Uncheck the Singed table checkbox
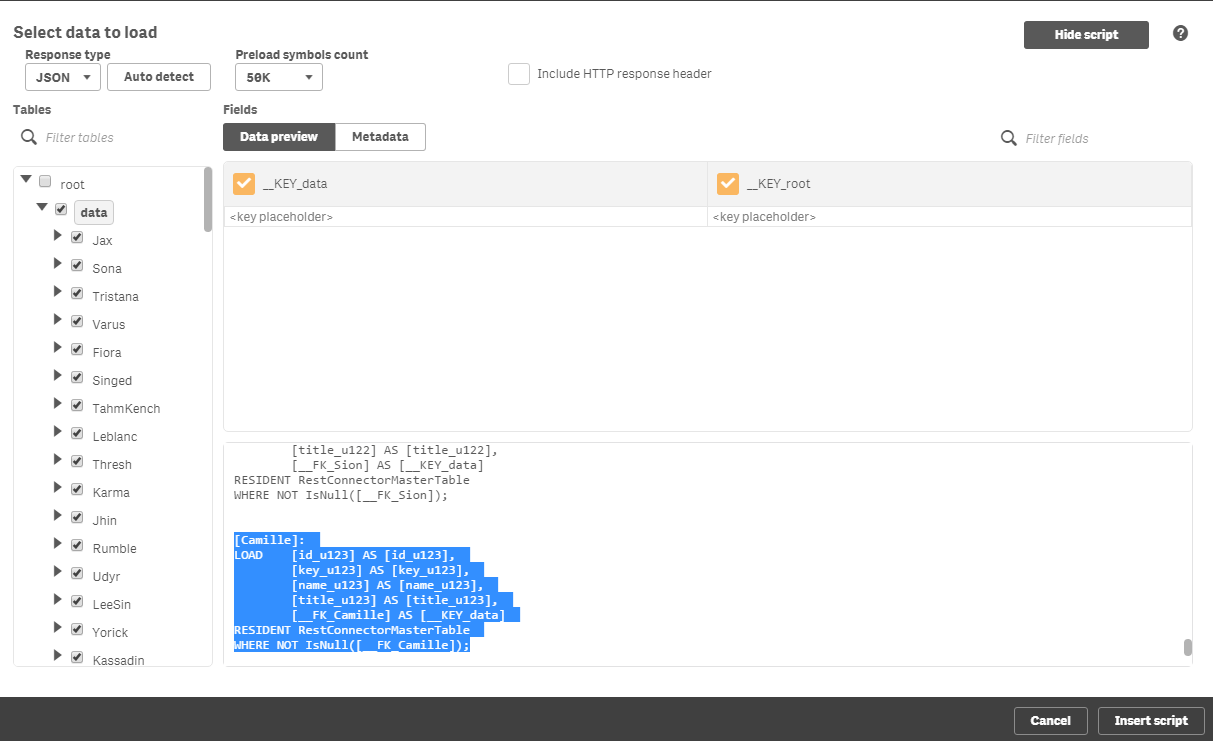Image resolution: width=1213 pixels, height=741 pixels. (x=77, y=378)
